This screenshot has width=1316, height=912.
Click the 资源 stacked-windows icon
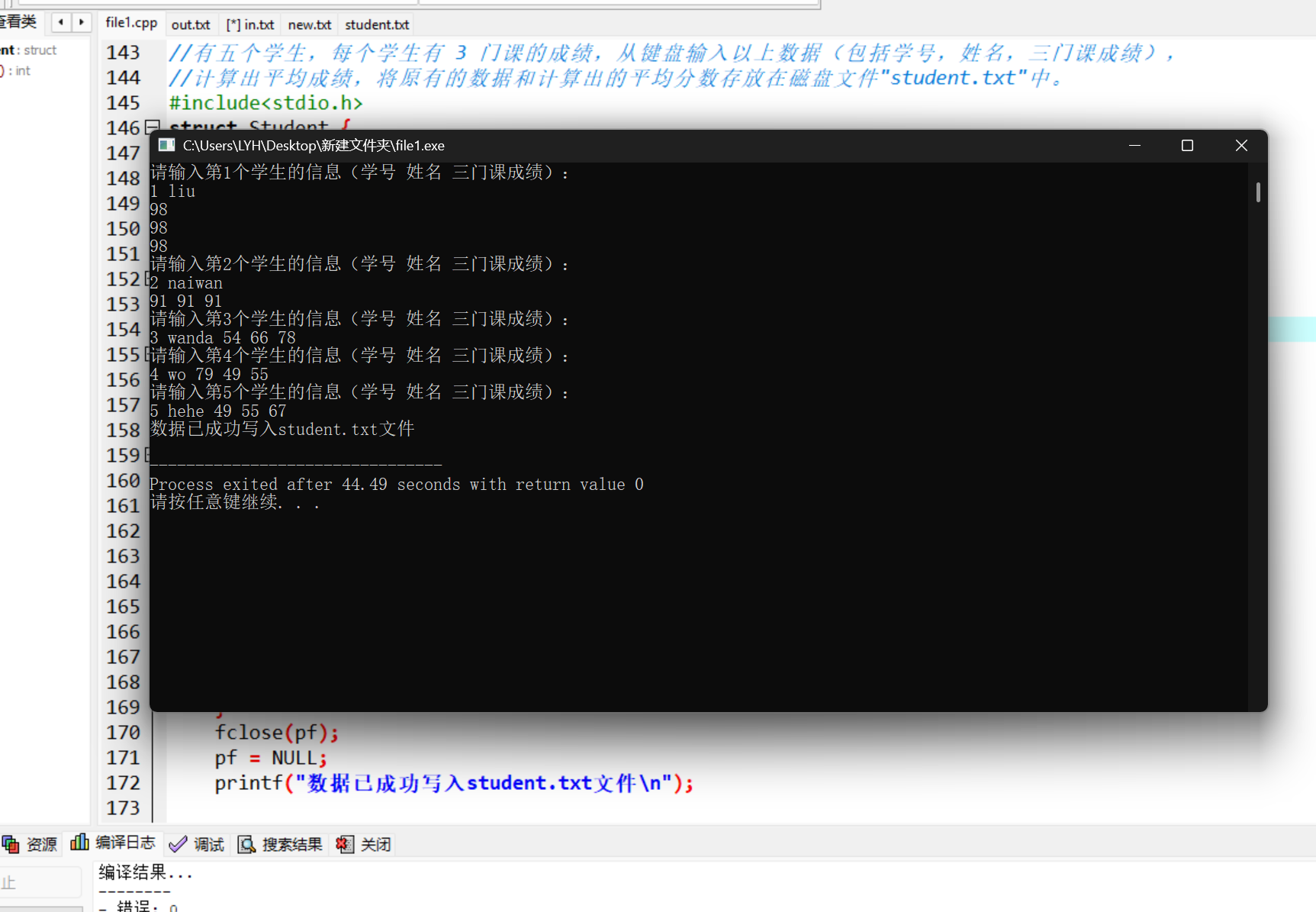[11, 844]
